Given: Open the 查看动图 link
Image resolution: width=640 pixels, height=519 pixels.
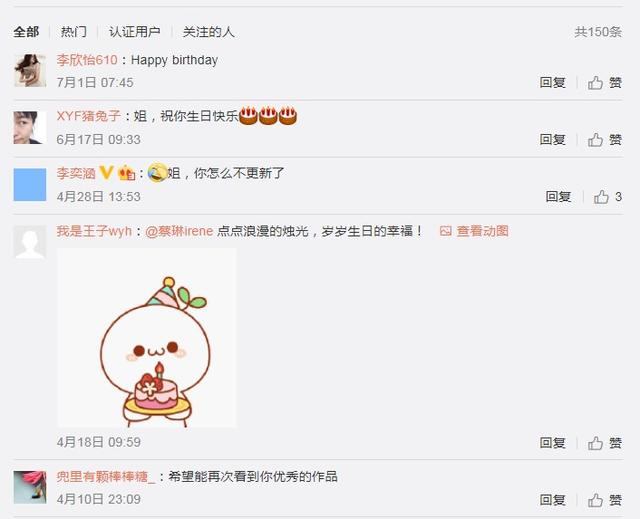Looking at the screenshot, I should (x=474, y=231).
